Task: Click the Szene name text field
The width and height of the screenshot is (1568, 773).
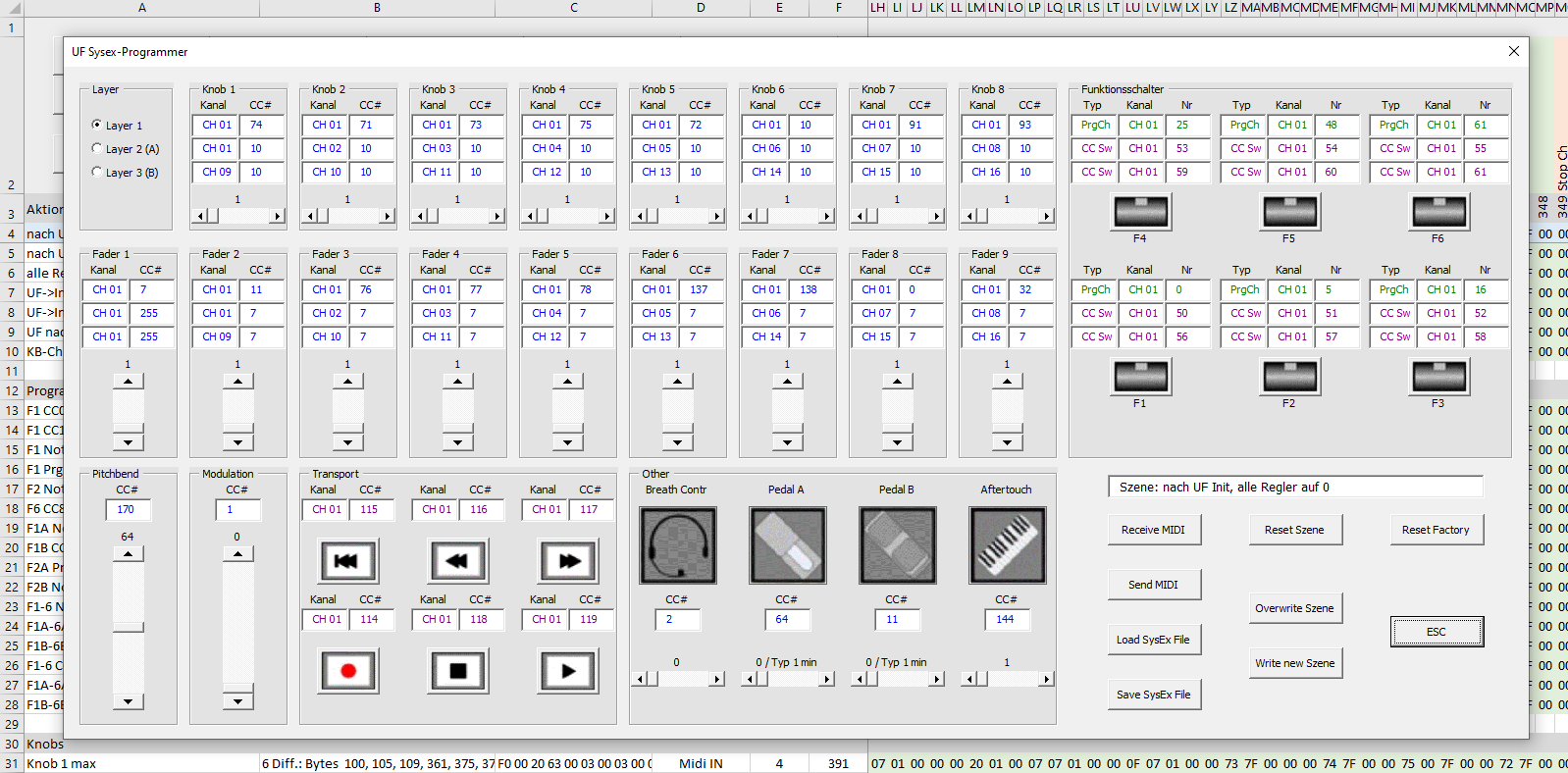Action: coord(1295,488)
